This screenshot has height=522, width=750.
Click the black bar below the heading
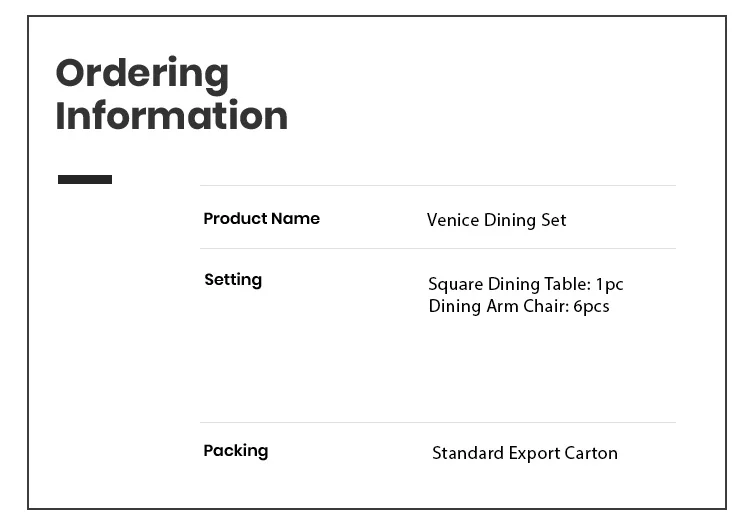85,180
